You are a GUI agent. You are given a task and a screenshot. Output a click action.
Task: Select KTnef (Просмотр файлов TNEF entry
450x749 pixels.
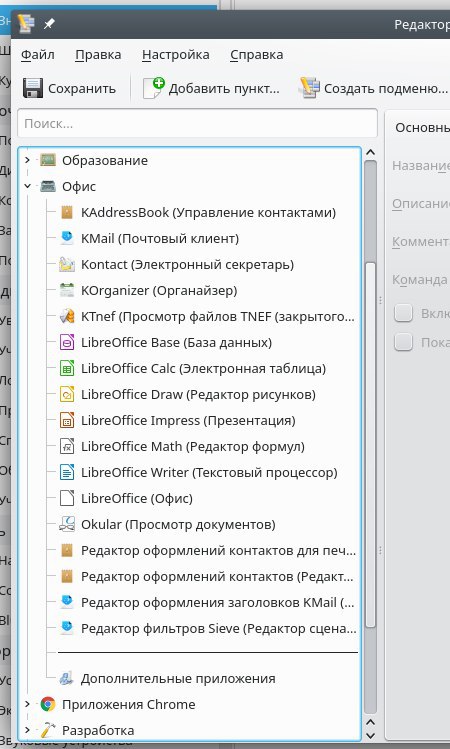(x=218, y=316)
